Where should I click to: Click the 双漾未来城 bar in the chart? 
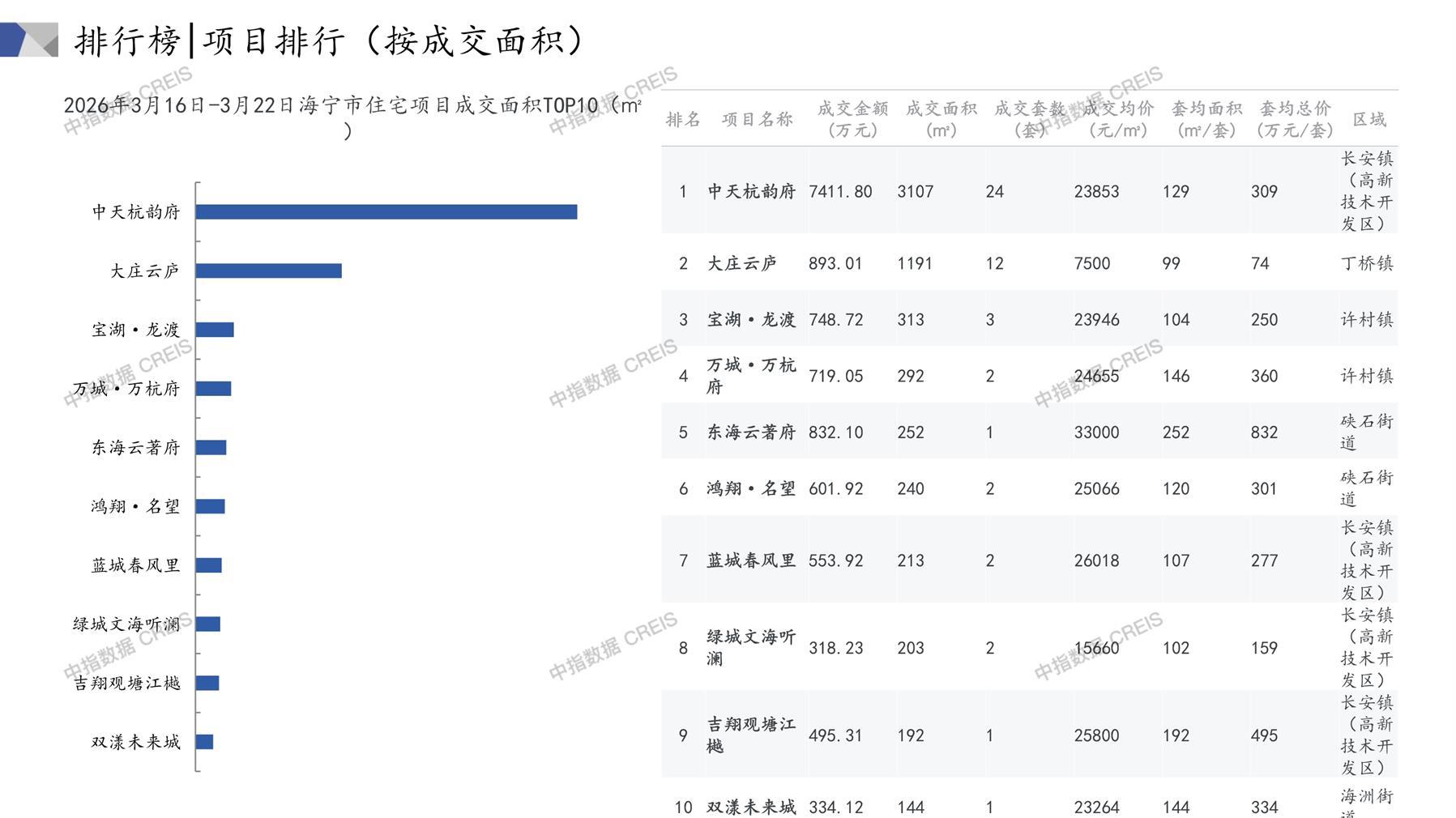(x=204, y=742)
